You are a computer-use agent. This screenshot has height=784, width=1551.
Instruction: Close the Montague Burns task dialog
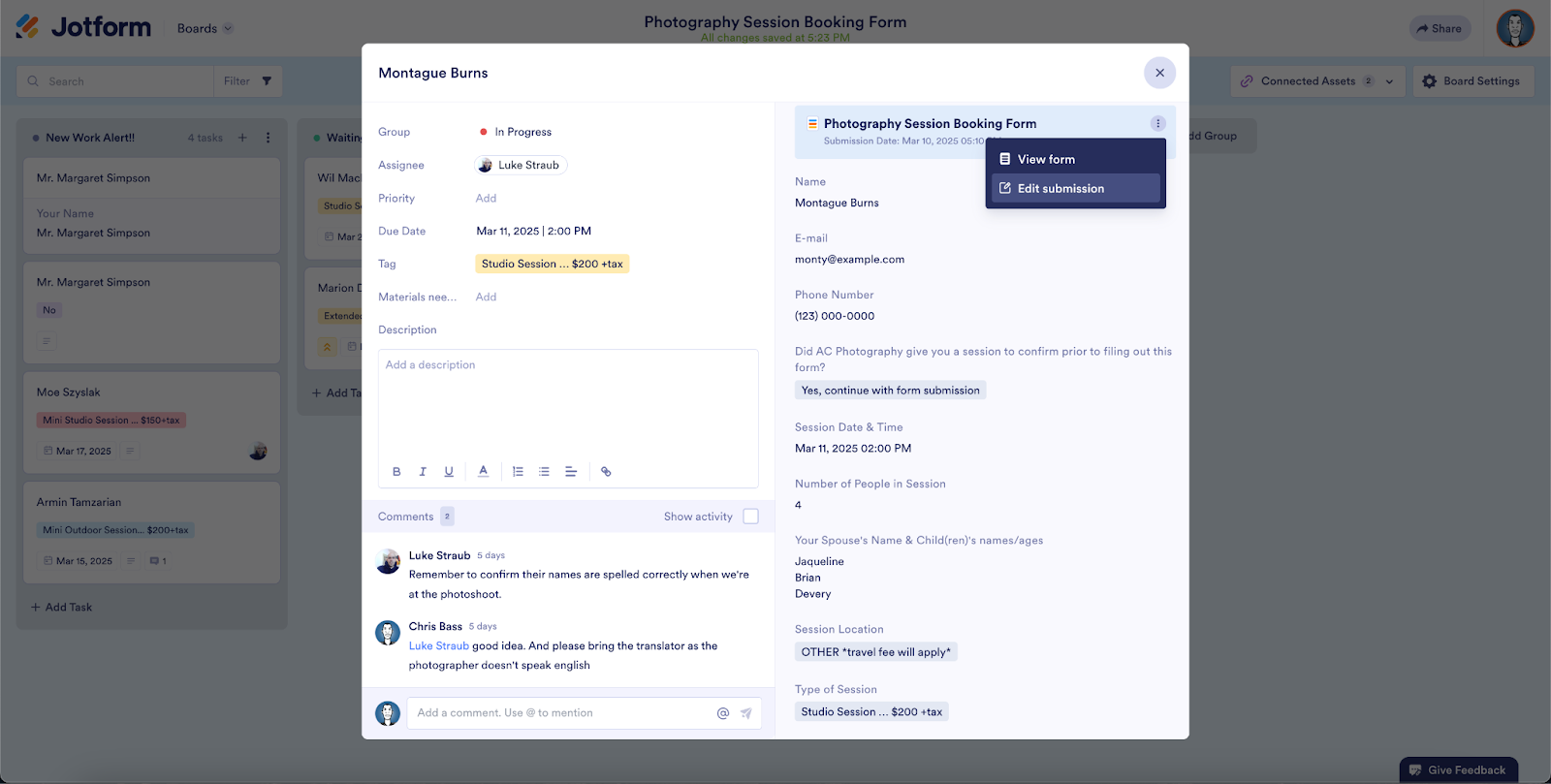pyautogui.click(x=1159, y=73)
